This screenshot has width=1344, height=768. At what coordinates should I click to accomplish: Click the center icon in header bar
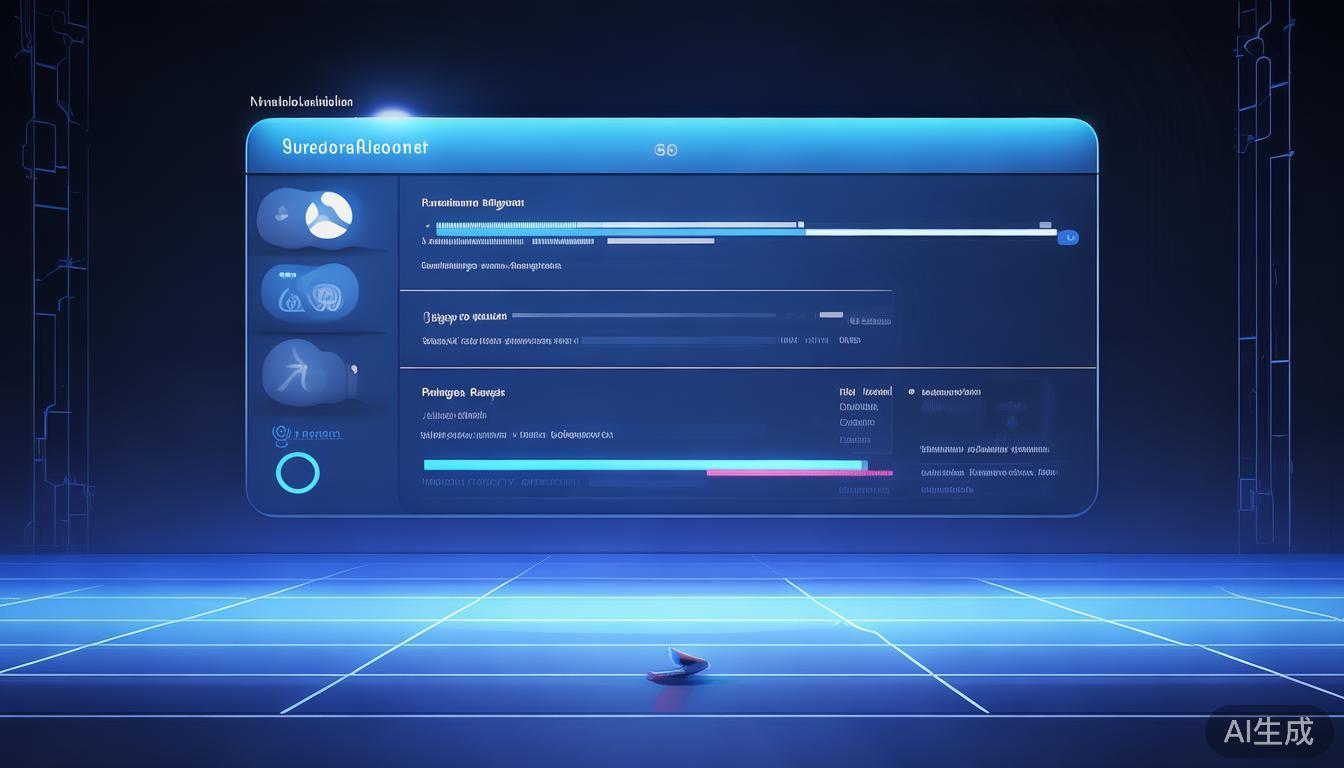(665, 150)
